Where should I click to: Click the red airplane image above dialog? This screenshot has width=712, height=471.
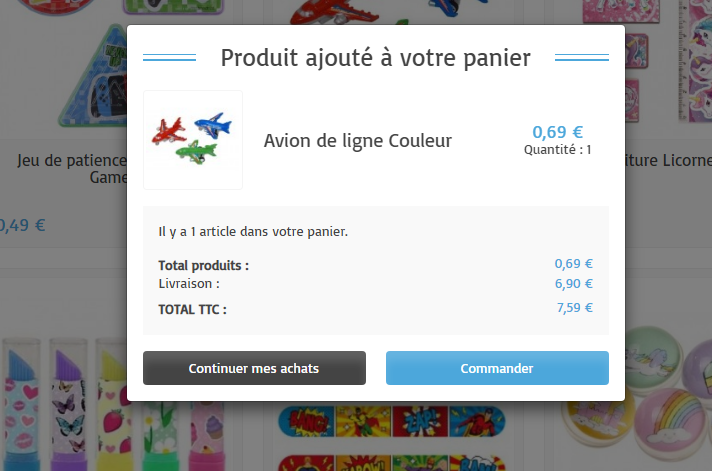tap(335, 12)
